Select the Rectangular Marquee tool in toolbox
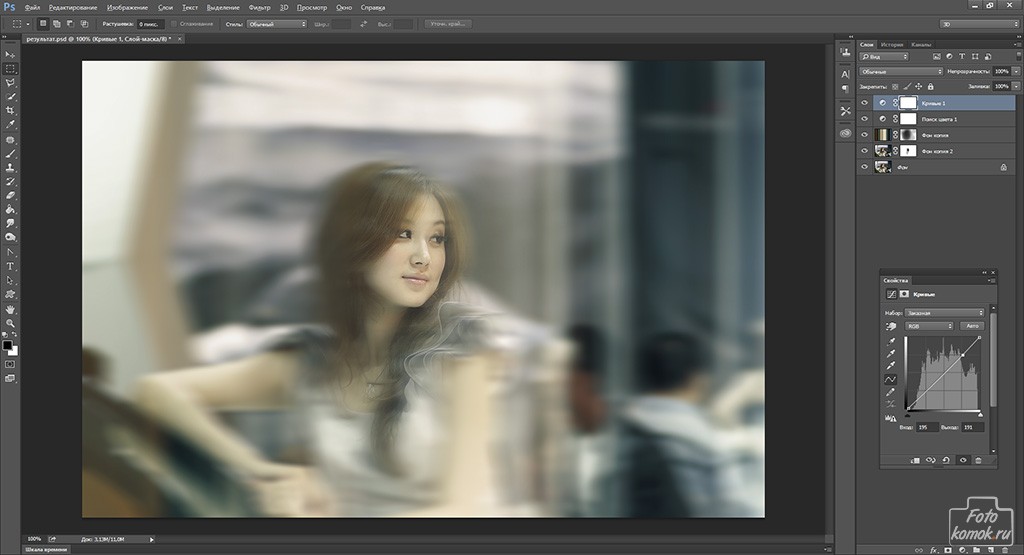 pos(10,69)
